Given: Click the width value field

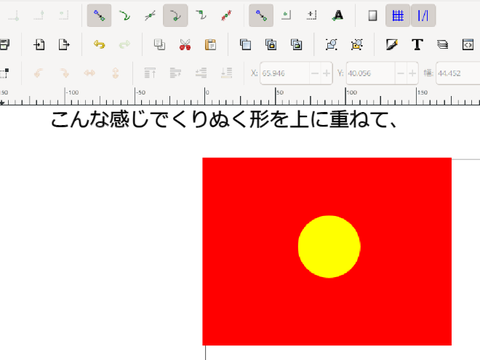Looking at the screenshot, I should [458, 73].
